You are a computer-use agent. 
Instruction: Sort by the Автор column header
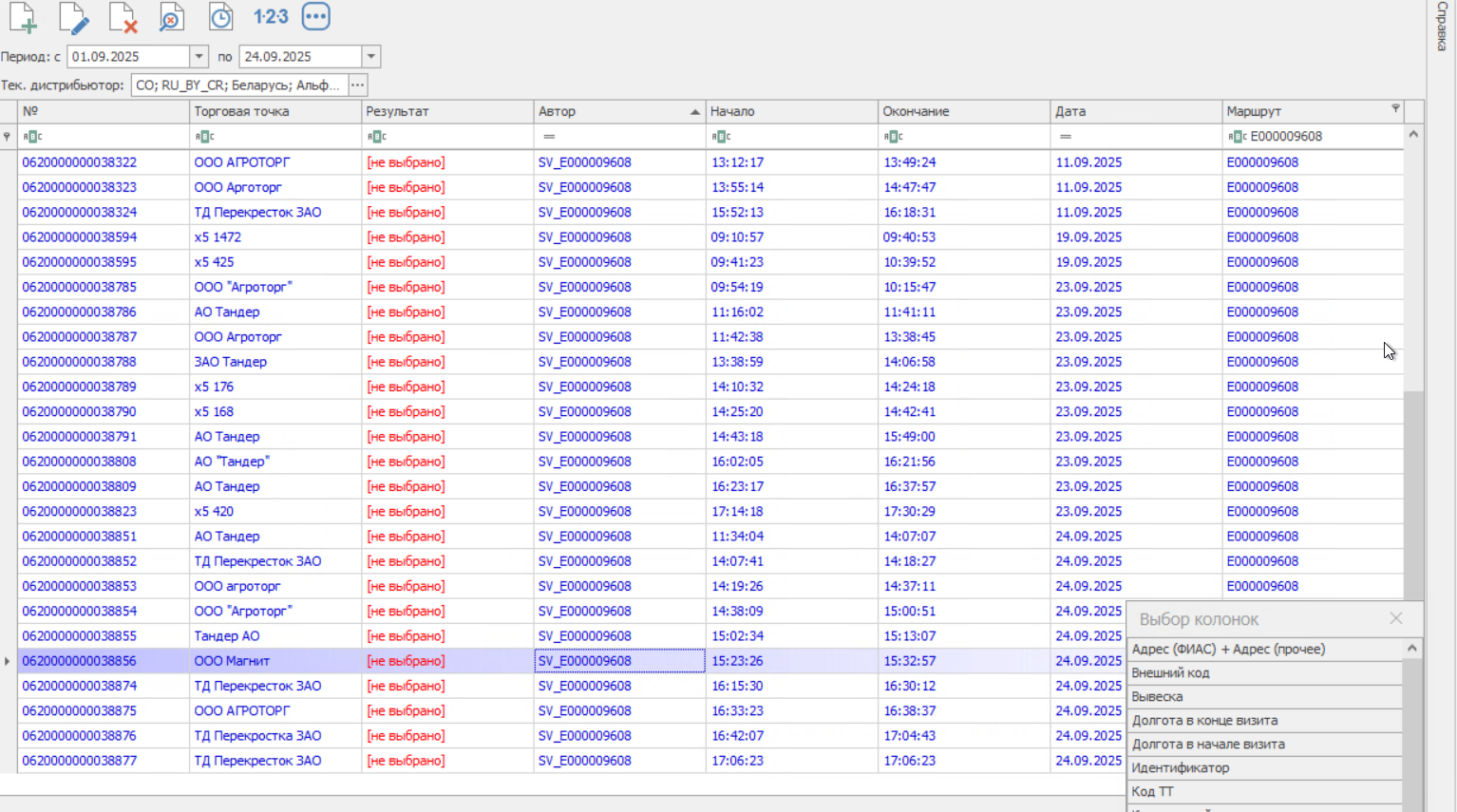619,111
